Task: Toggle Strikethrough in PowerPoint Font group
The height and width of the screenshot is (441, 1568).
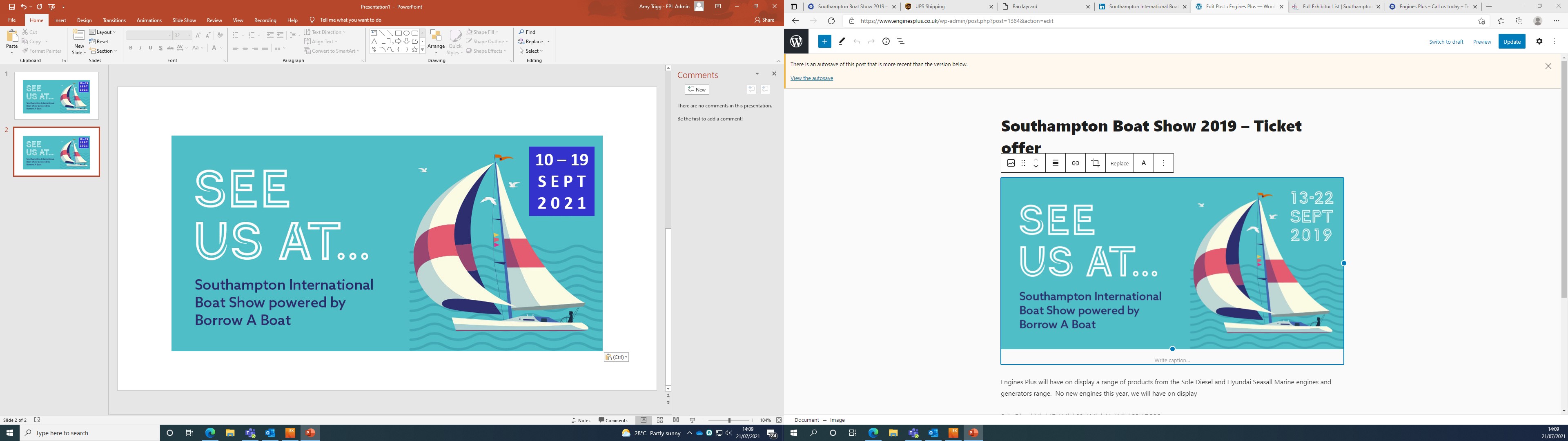Action: [170, 48]
